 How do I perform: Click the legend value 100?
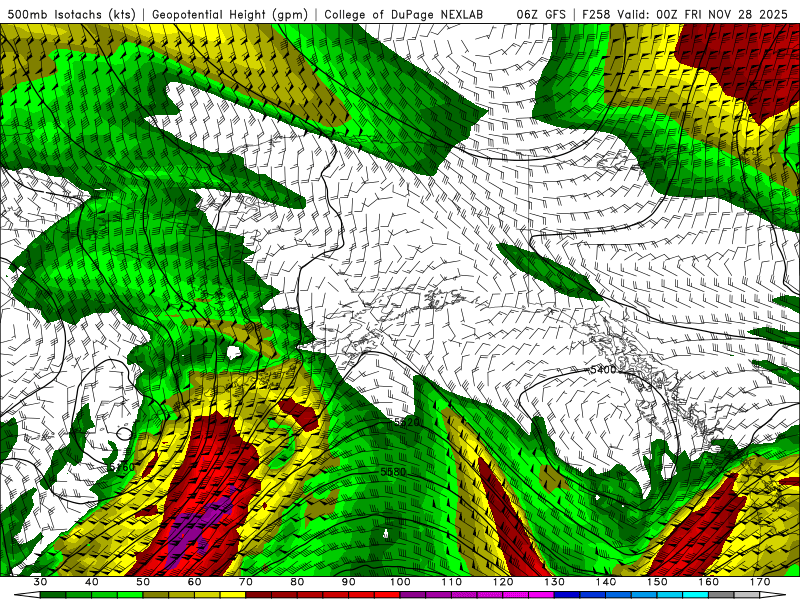401,582
